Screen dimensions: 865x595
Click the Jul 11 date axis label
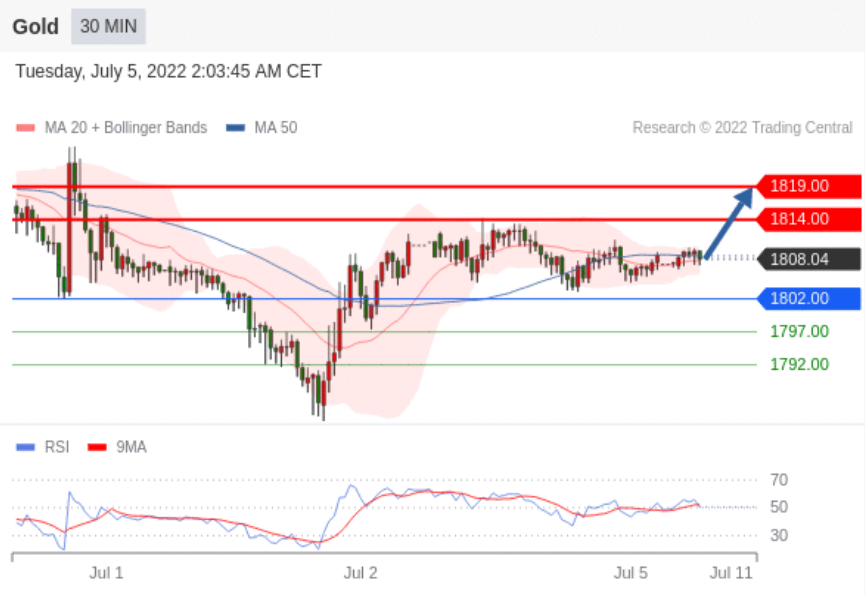coord(731,573)
